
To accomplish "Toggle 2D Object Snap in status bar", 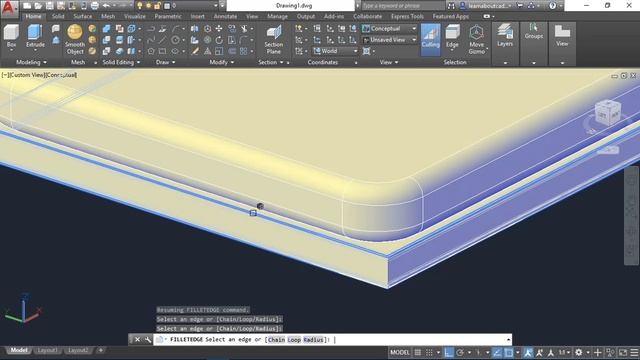I will (x=509, y=353).
